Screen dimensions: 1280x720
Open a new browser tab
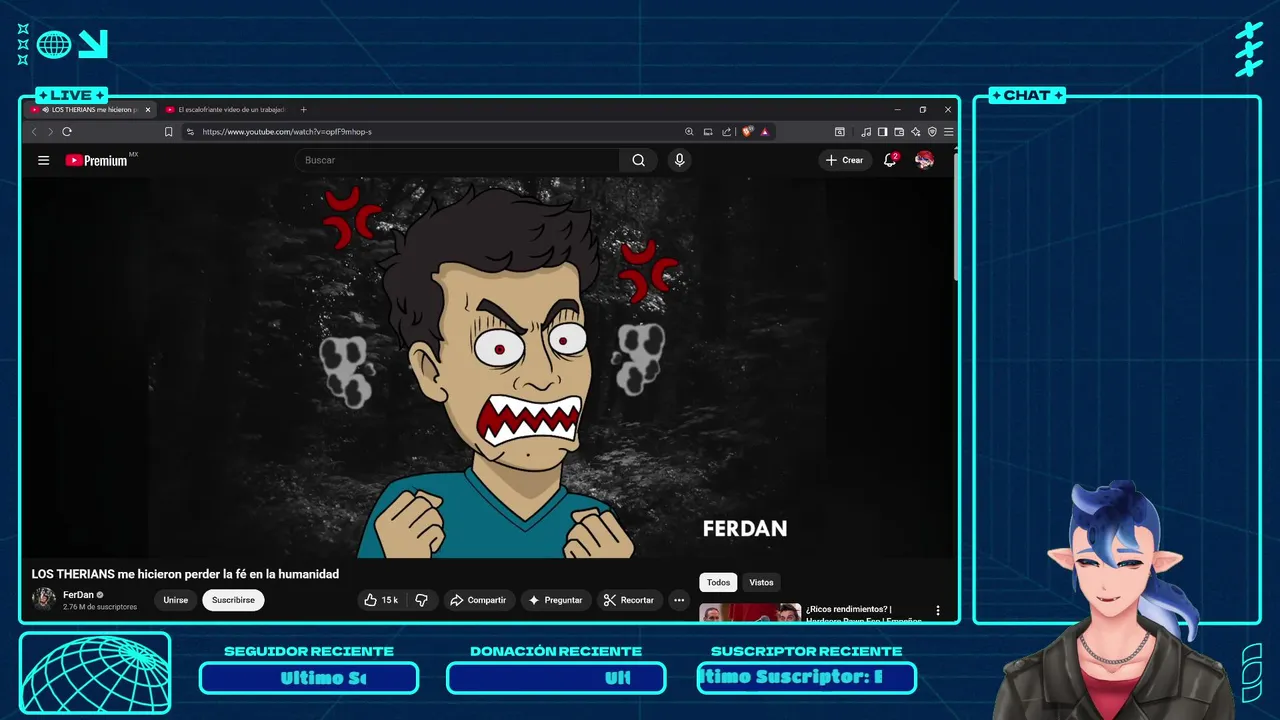[304, 109]
